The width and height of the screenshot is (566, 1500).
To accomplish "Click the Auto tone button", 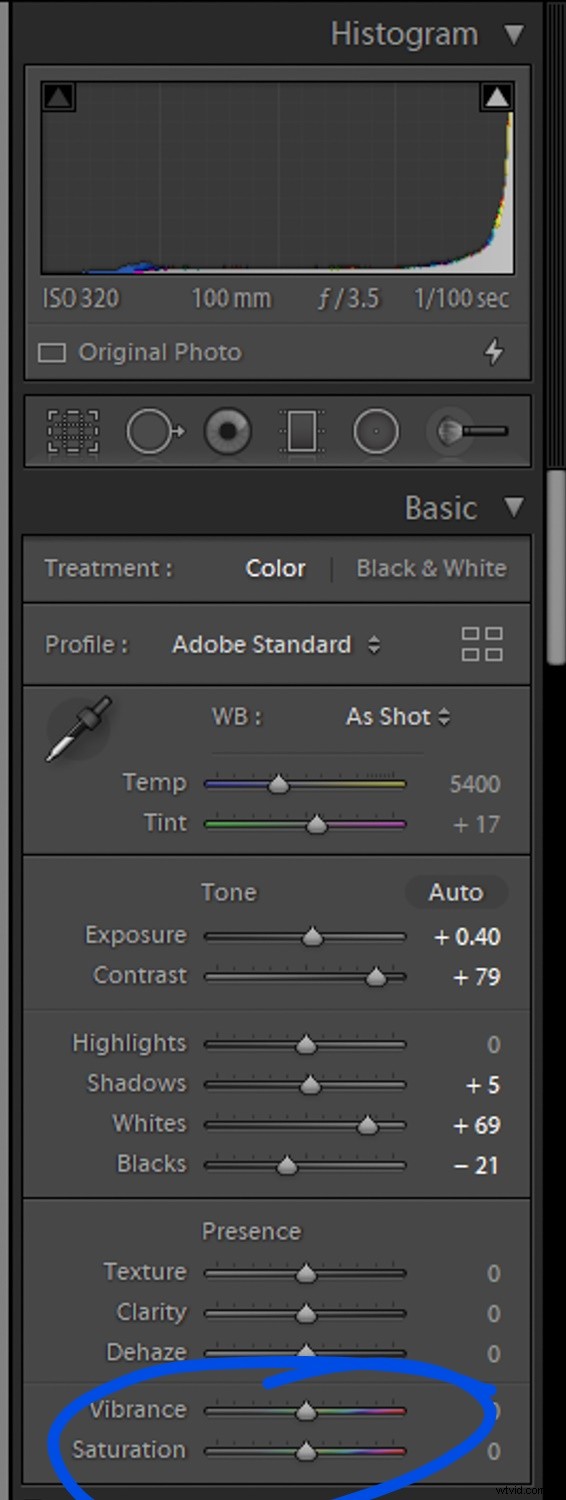I will 456,892.
